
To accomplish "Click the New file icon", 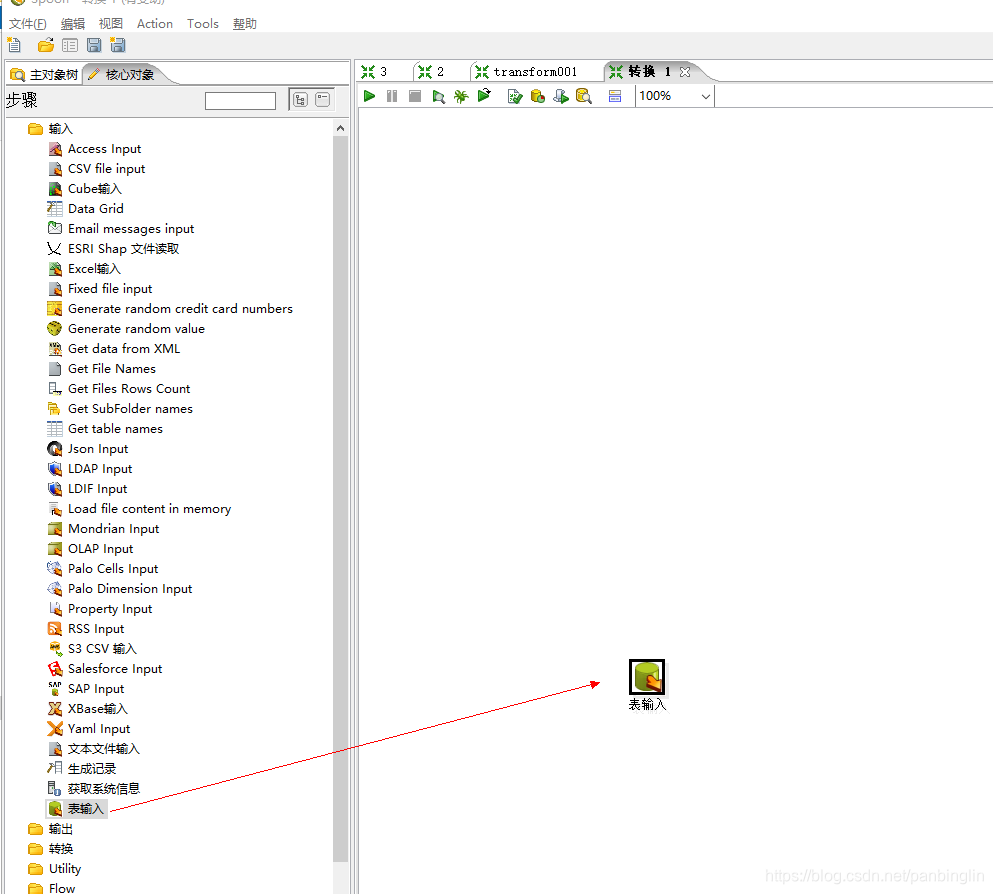I will click(x=14, y=45).
